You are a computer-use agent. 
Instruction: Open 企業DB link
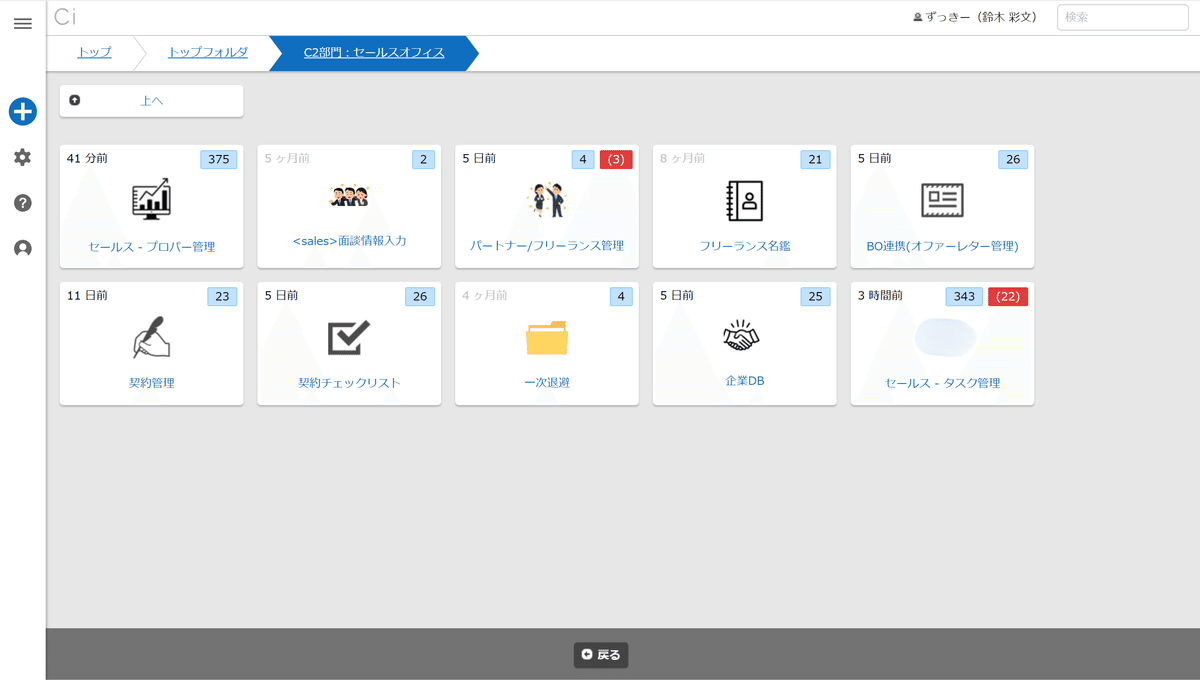tap(745, 381)
